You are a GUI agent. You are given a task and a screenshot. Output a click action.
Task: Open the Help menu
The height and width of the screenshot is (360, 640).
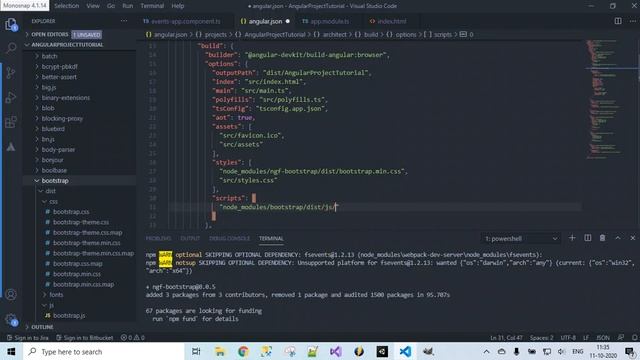(178, 6)
